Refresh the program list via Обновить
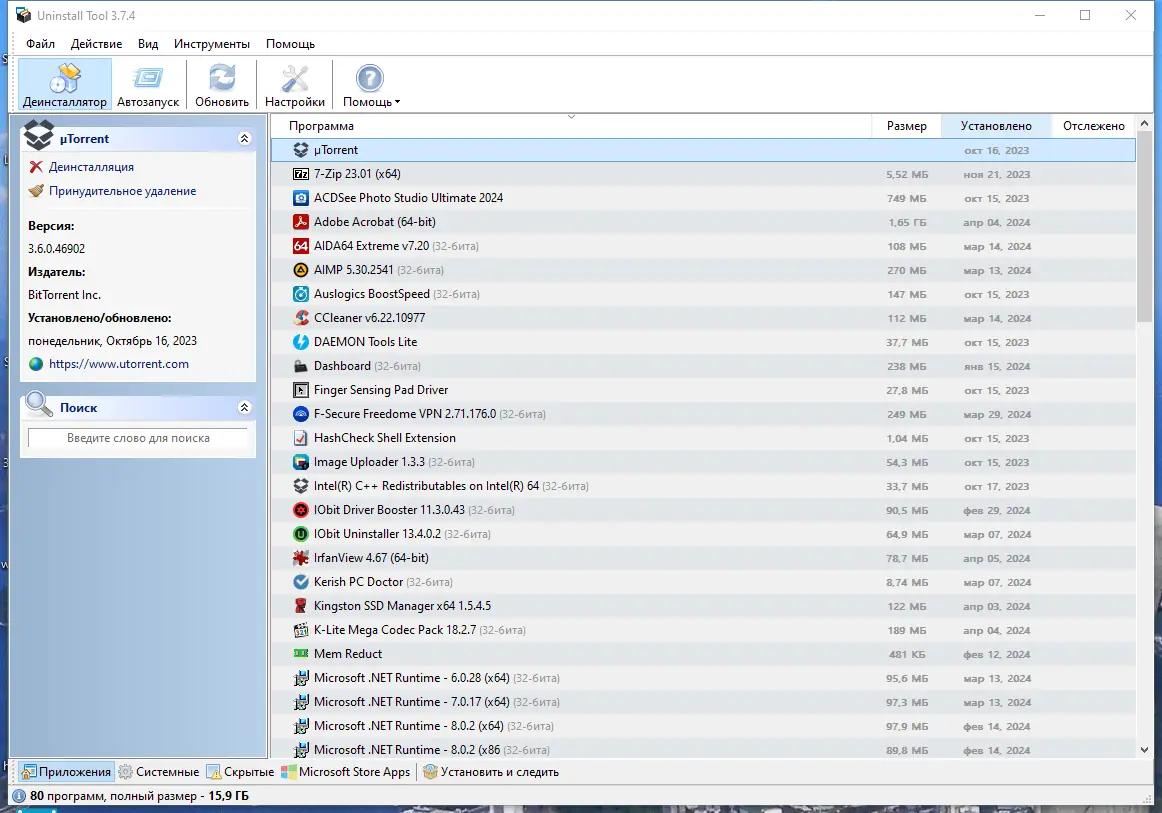The height and width of the screenshot is (813, 1162). 221,83
